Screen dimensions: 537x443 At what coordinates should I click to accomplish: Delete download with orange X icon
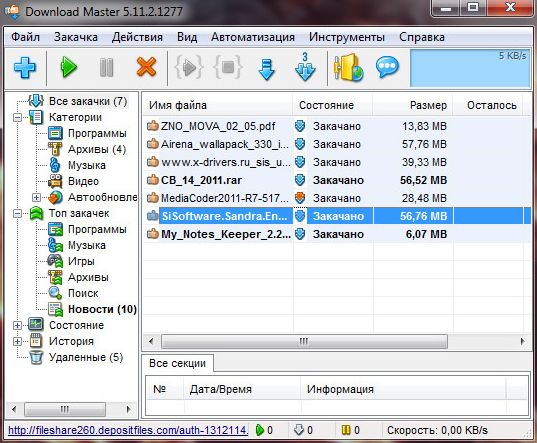146,67
